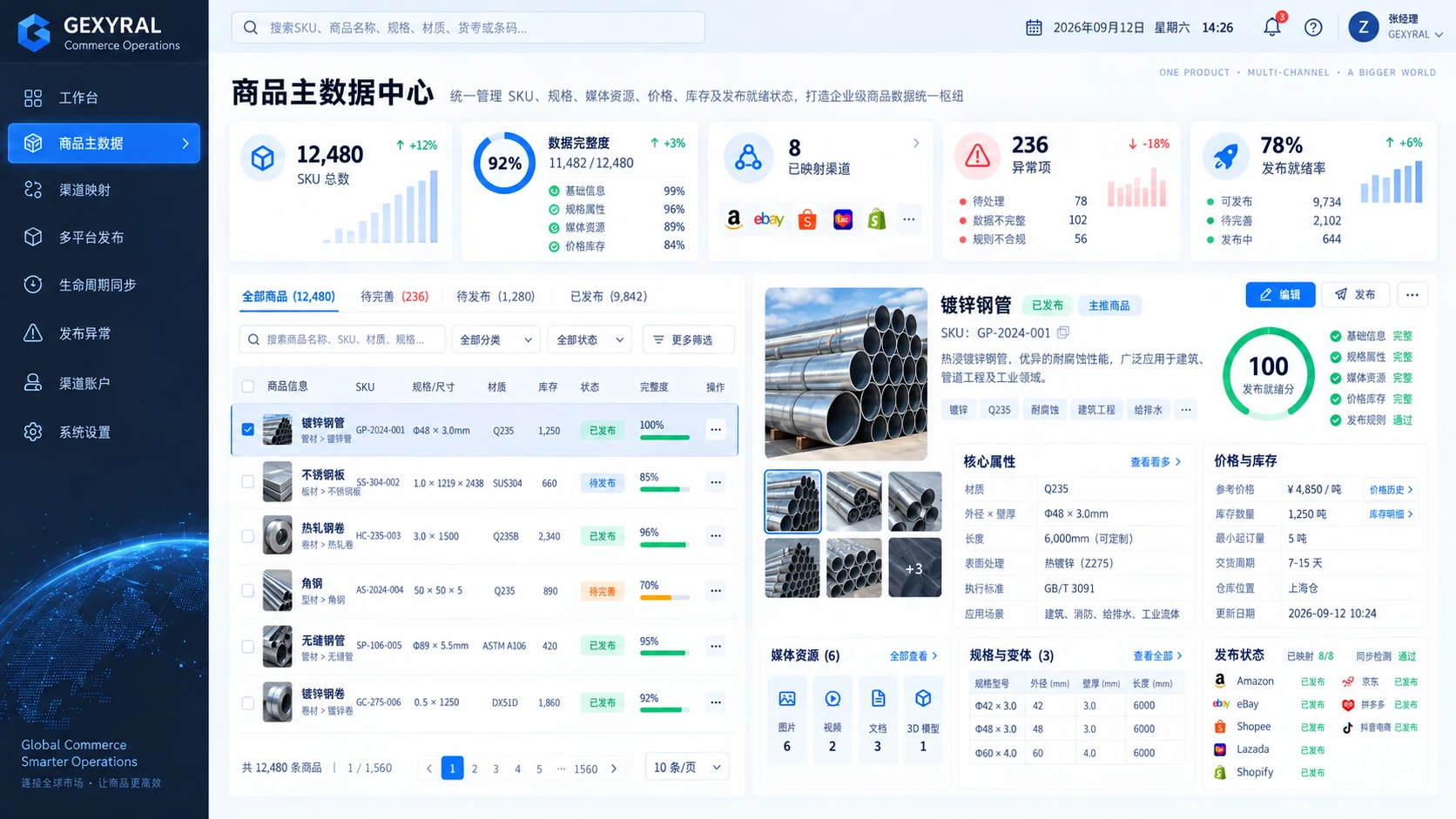Switch to the 待完善 (236) tab
This screenshot has width=1456, height=819.
coord(394,297)
